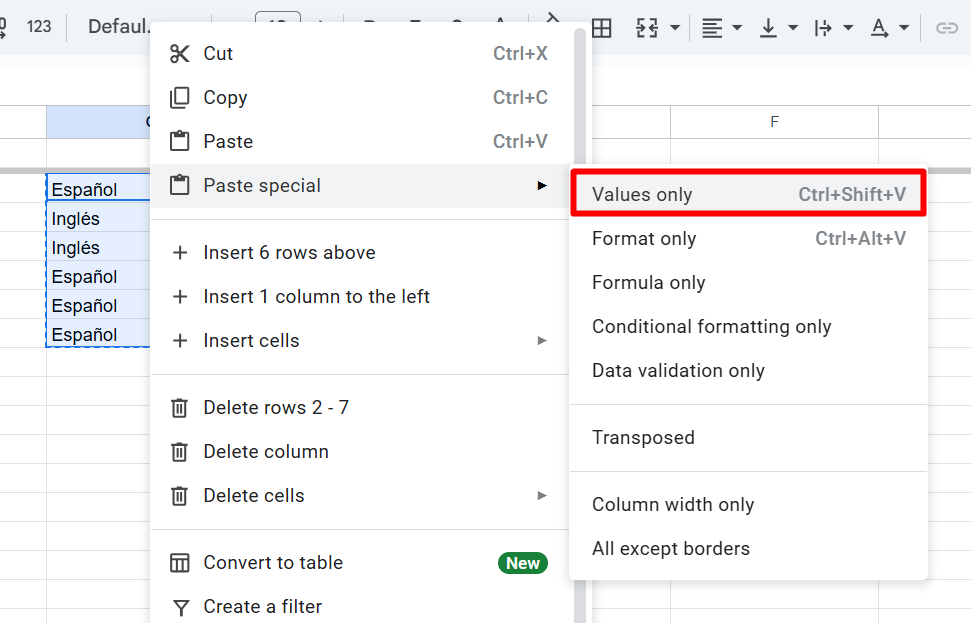Choose Transposed from Paste special submenu
971x623 pixels.
point(643,438)
